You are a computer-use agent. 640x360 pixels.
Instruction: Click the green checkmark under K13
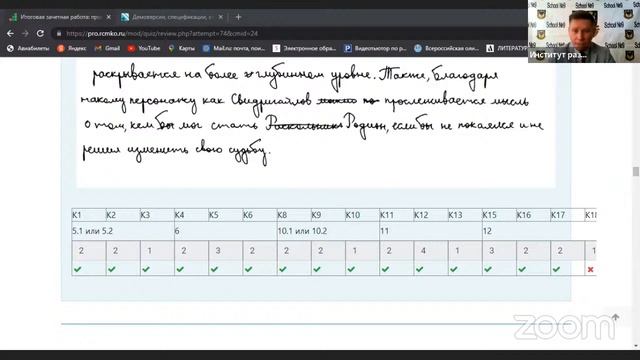tap(453, 269)
